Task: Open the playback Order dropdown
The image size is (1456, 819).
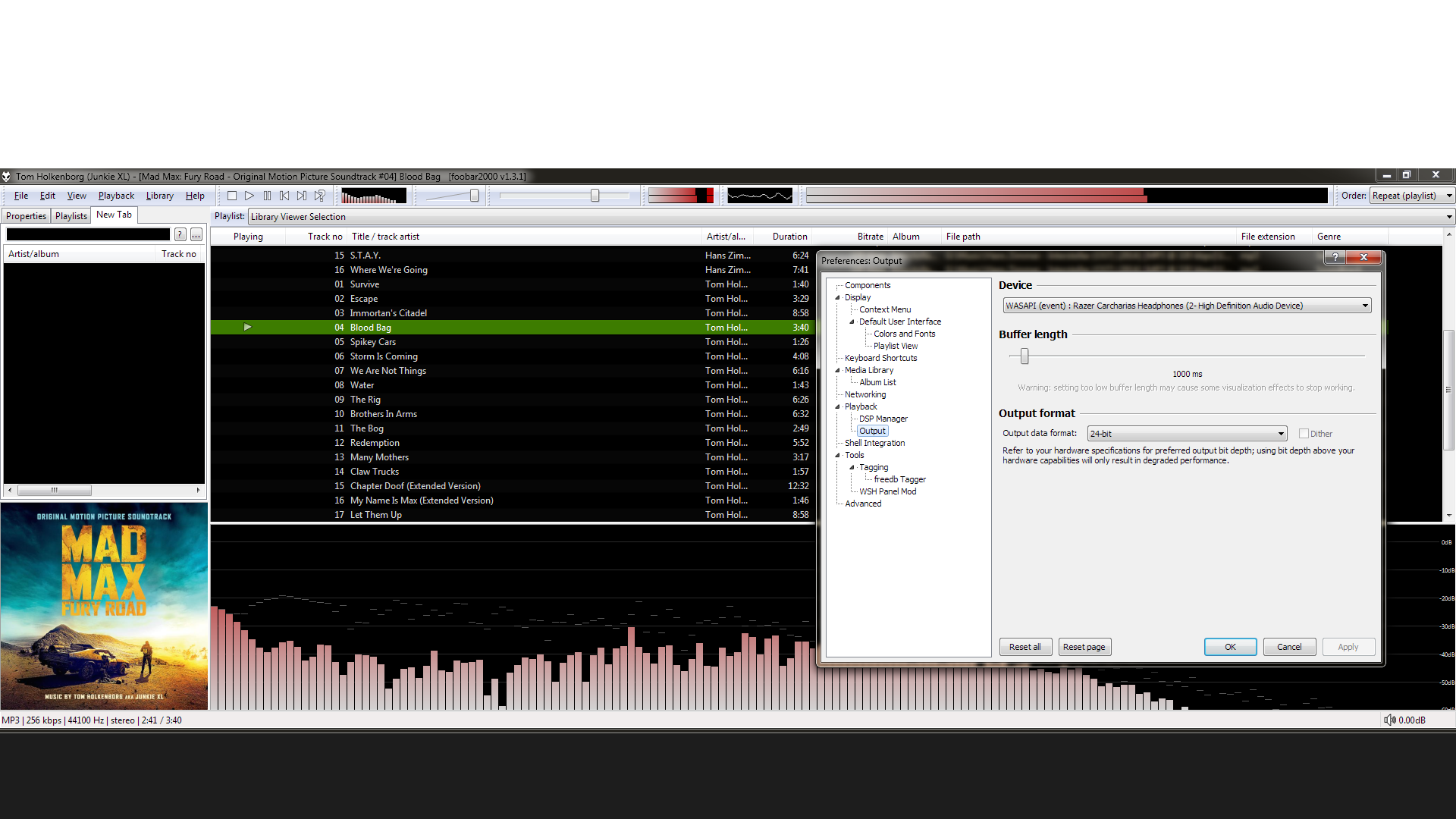Action: pos(1412,196)
